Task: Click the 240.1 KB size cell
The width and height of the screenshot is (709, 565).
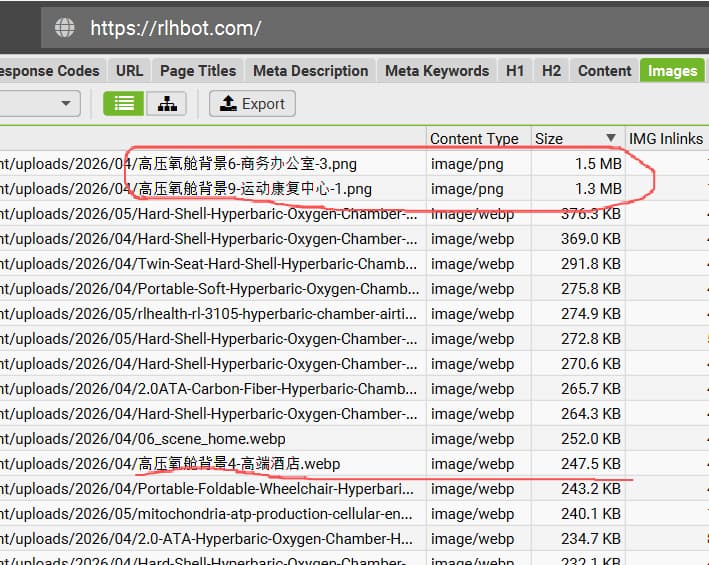Action: pos(578,513)
